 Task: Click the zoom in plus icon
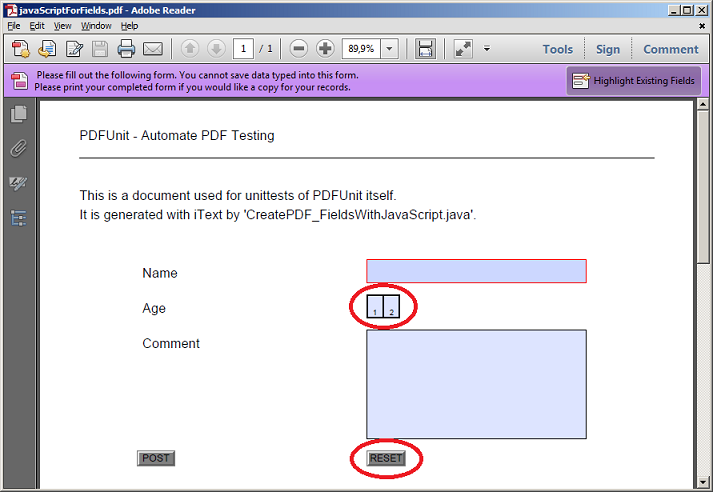(325, 49)
